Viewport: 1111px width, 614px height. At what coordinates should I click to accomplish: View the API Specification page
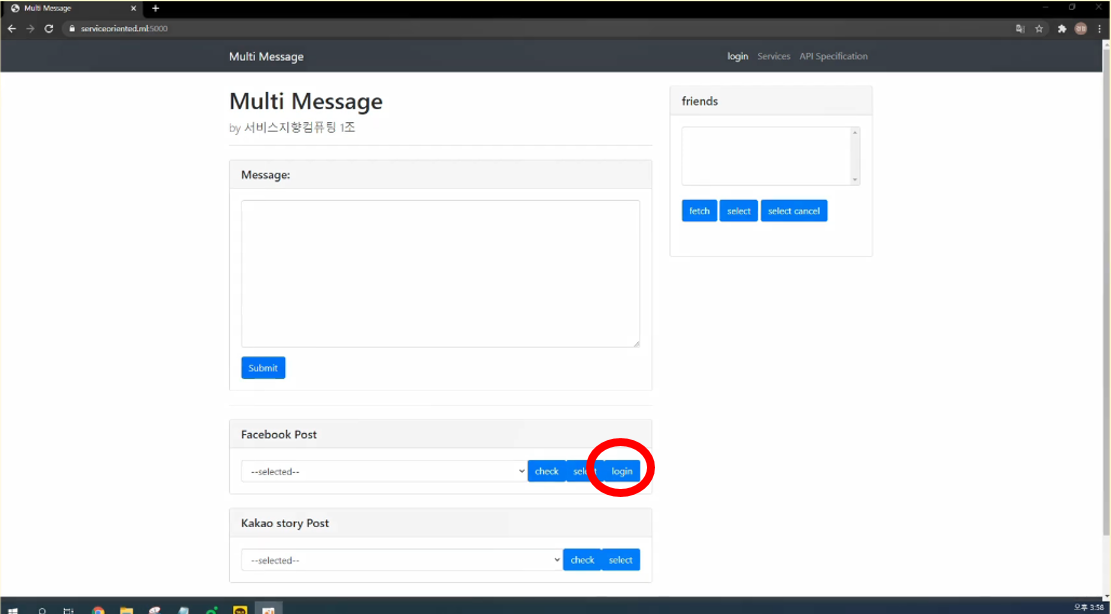(834, 57)
